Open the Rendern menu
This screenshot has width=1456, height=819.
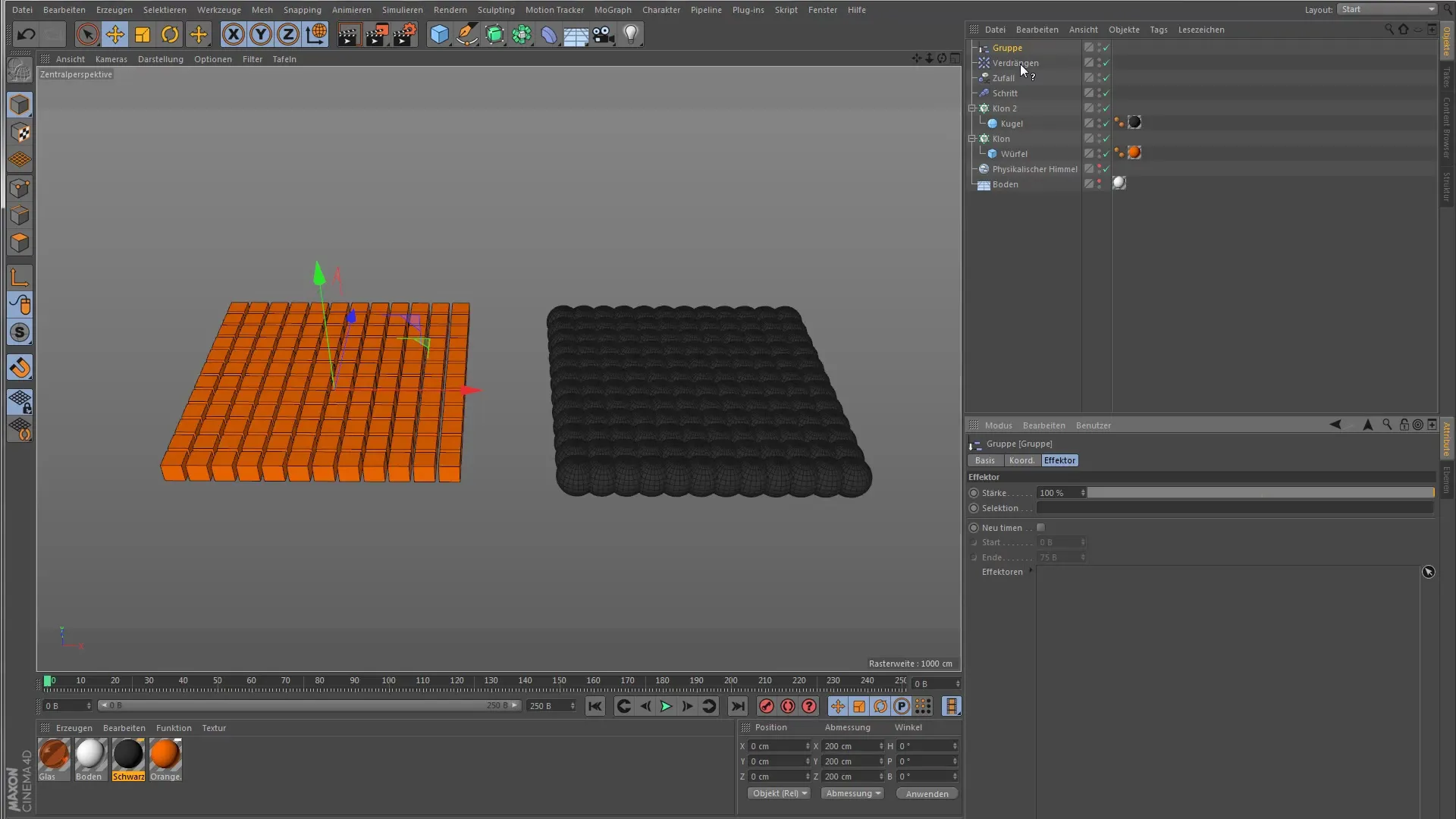(x=450, y=10)
